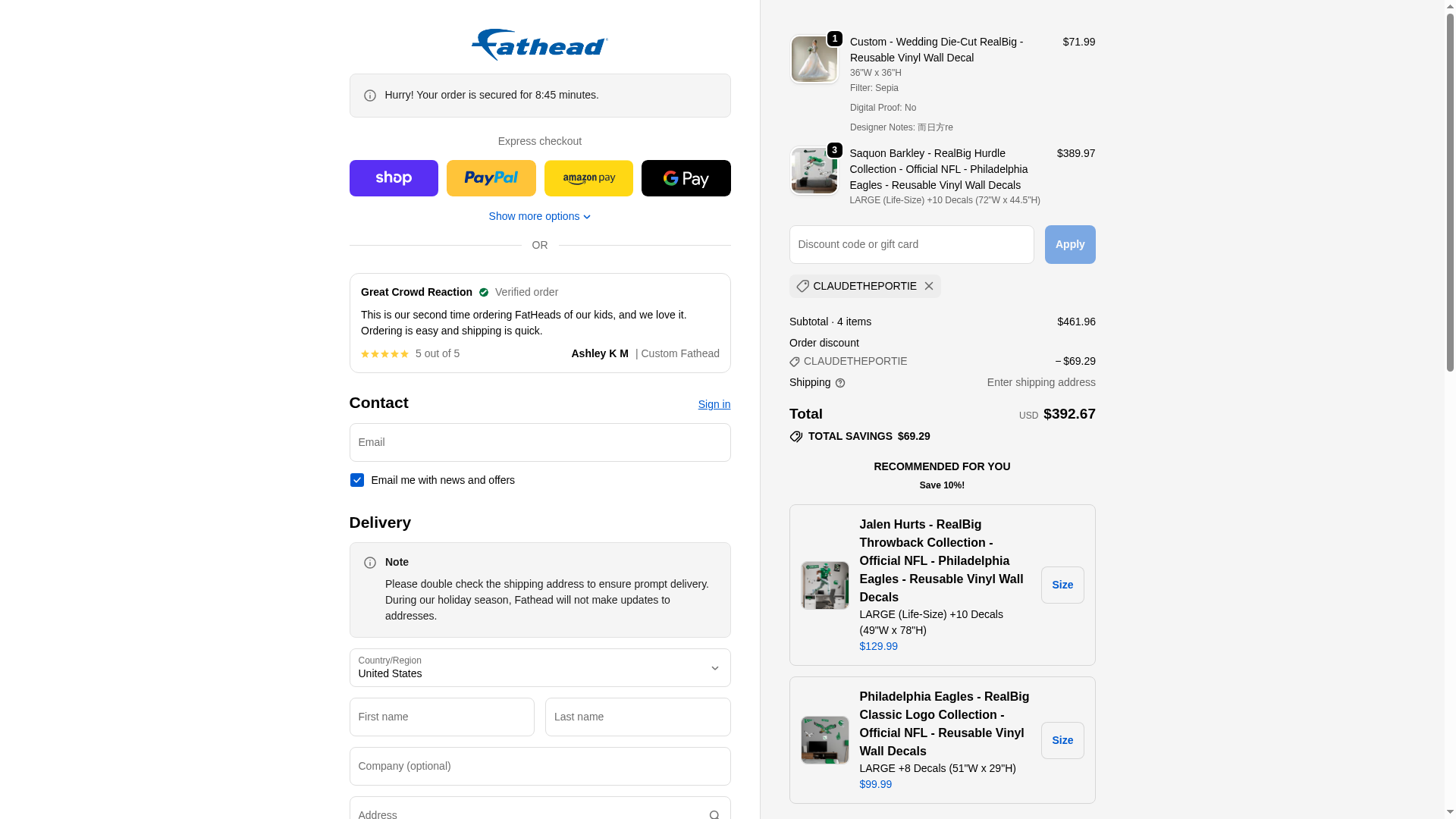Click the timer info icon

pos(370,96)
